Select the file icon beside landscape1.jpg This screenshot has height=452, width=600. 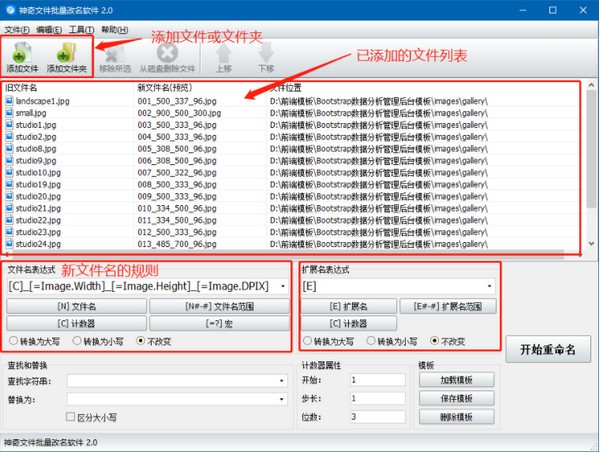click(10, 101)
